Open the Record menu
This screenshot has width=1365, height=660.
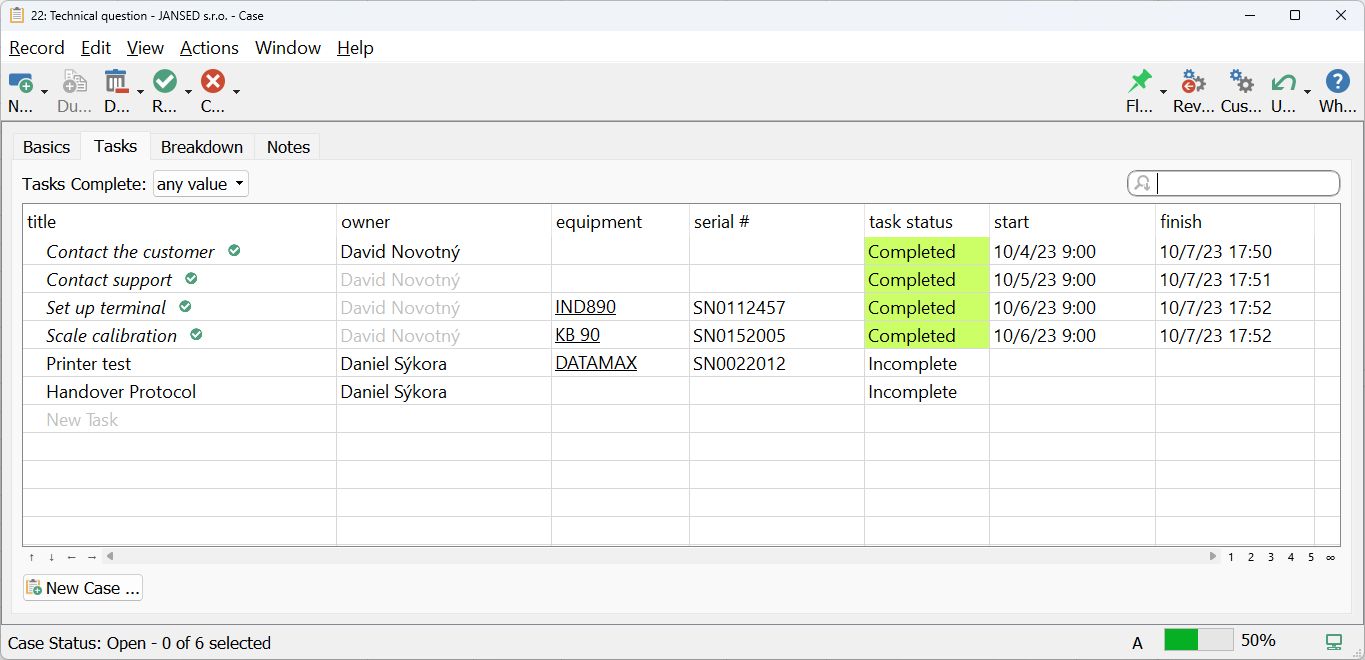pyautogui.click(x=37, y=48)
